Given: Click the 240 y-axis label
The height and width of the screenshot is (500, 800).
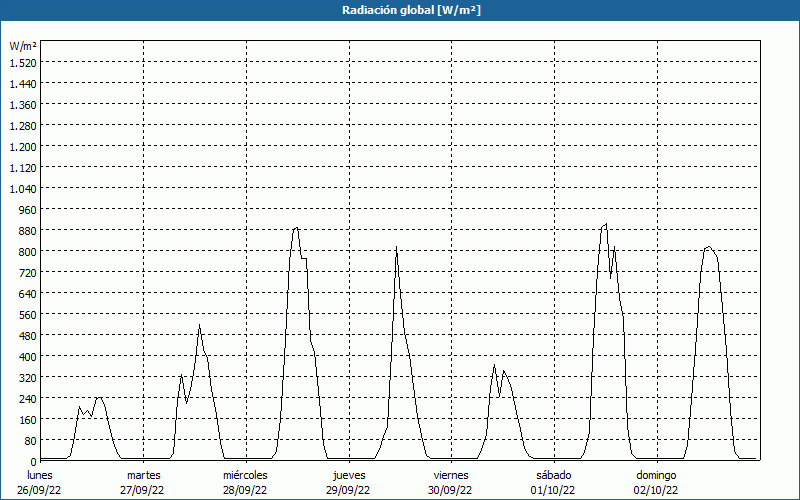Looking at the screenshot, I should click(x=28, y=399).
